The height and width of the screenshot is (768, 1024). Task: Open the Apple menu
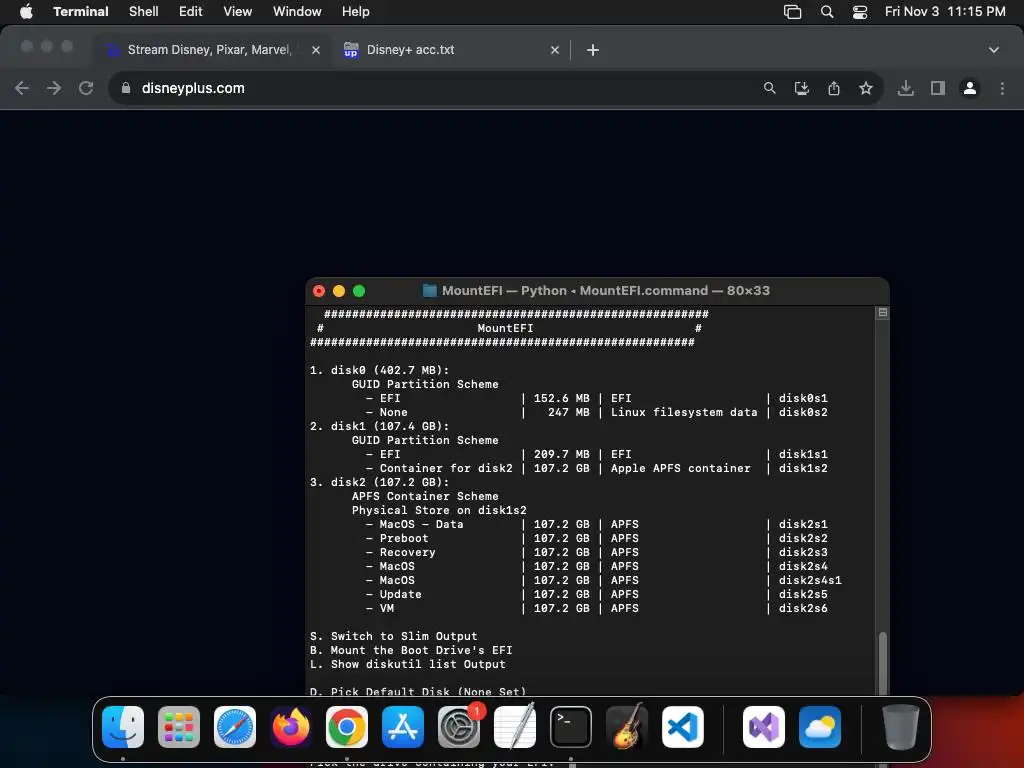point(26,12)
